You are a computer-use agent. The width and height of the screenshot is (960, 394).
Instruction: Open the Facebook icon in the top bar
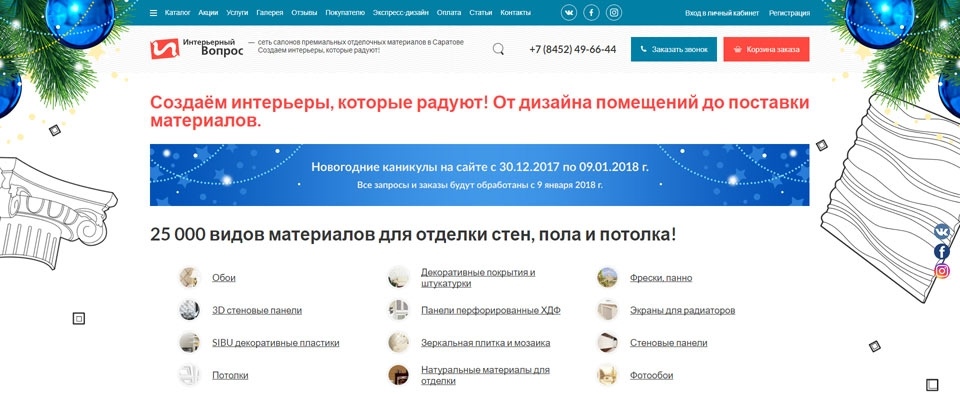point(591,13)
